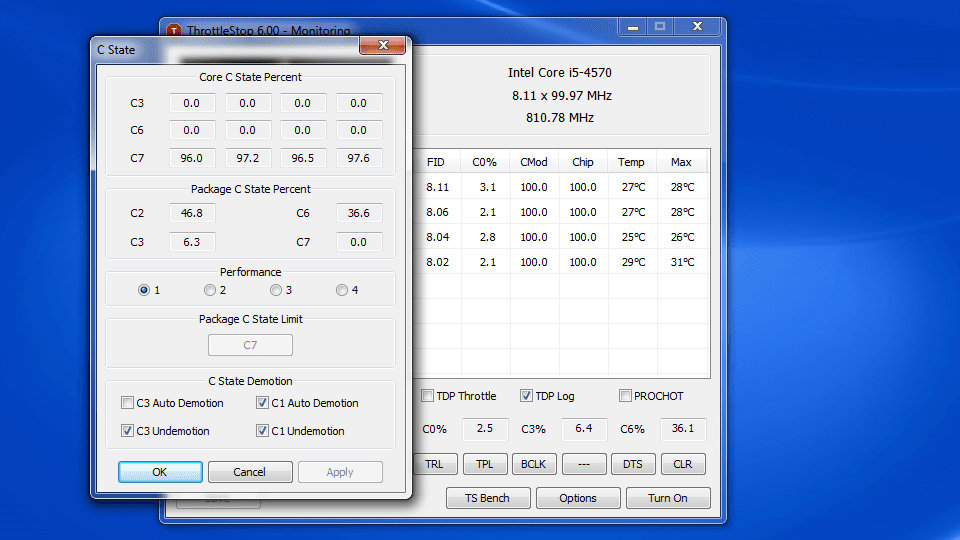Close the C State dialog
The width and height of the screenshot is (960, 540).
pyautogui.click(x=383, y=45)
